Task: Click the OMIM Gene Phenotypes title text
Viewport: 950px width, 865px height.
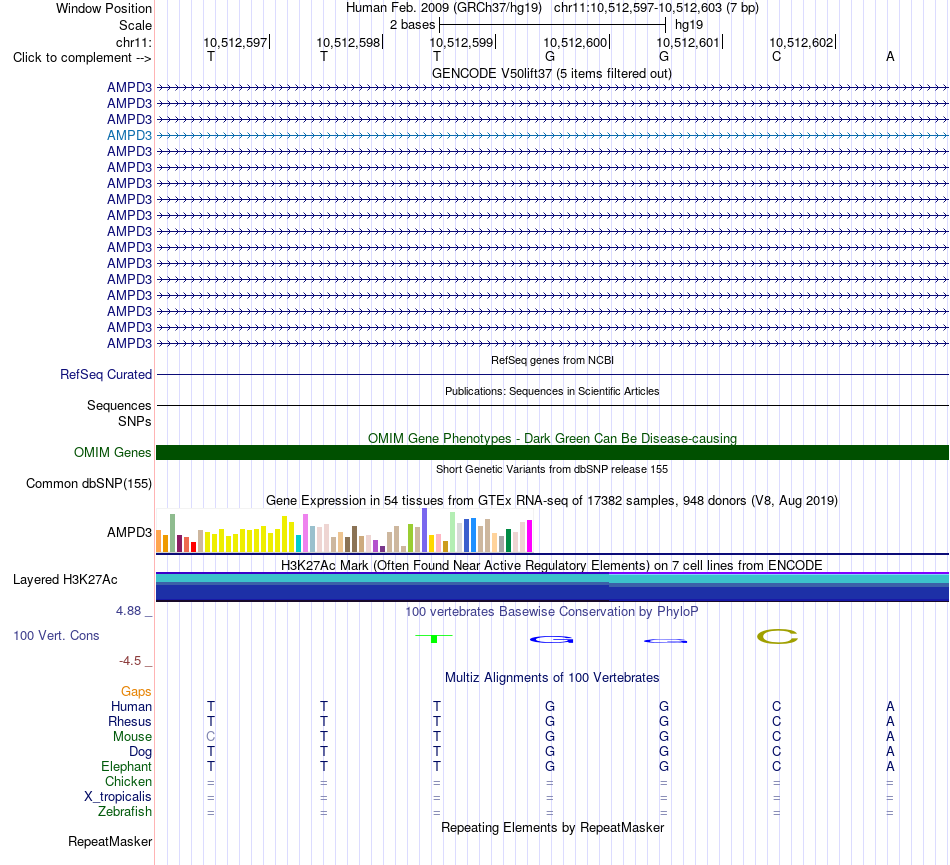Action: pos(552,438)
